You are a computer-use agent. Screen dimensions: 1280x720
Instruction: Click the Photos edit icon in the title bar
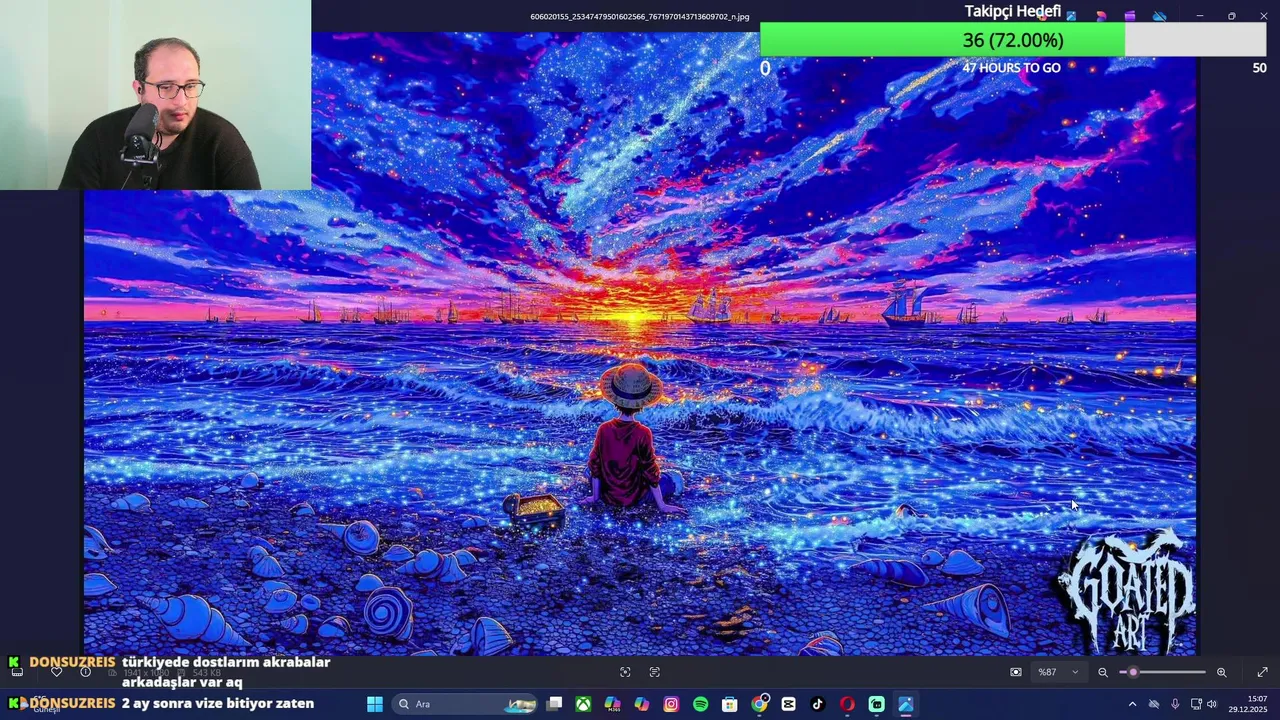coord(1071,16)
